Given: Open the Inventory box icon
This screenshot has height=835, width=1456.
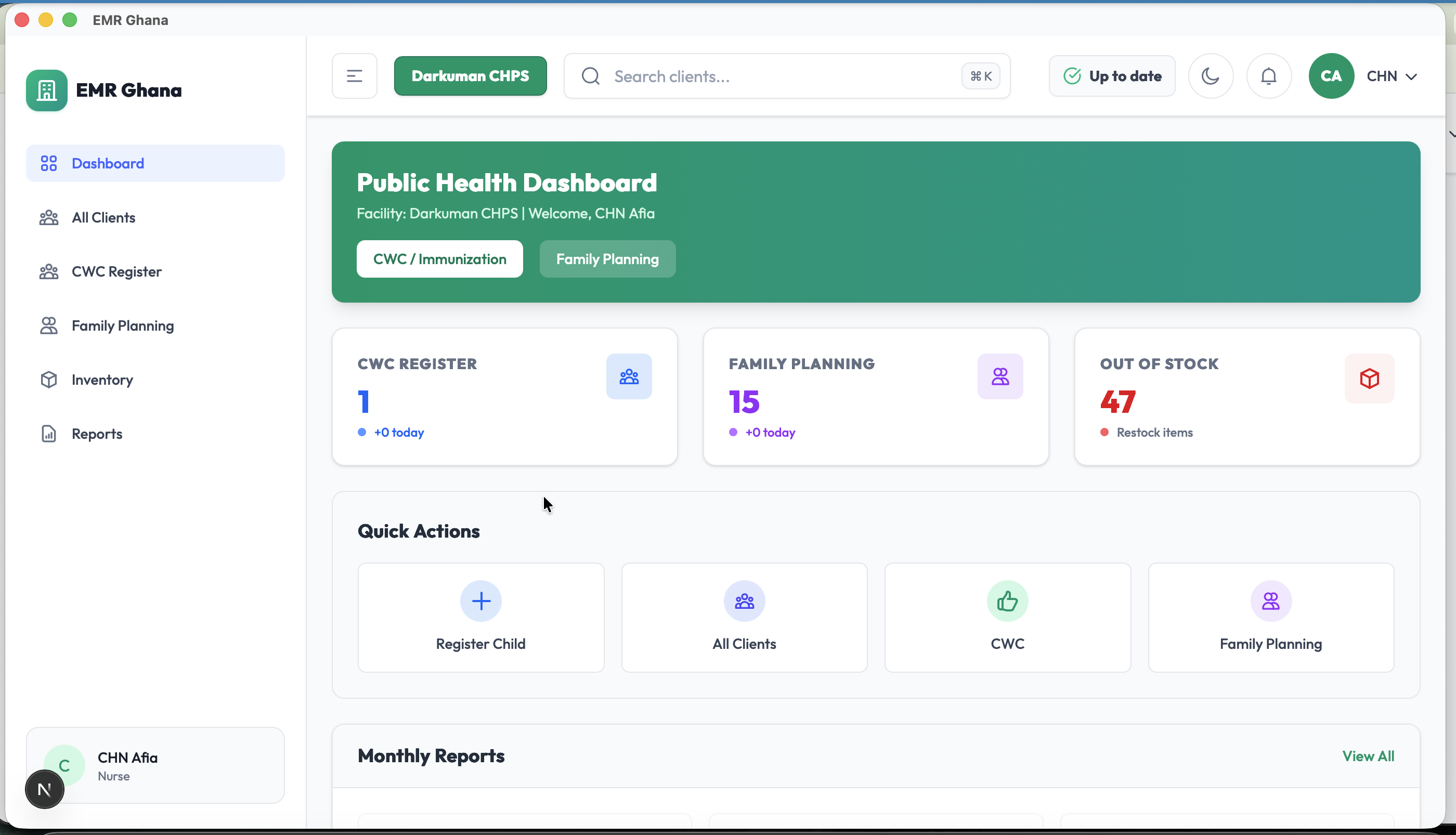Looking at the screenshot, I should coord(49,379).
